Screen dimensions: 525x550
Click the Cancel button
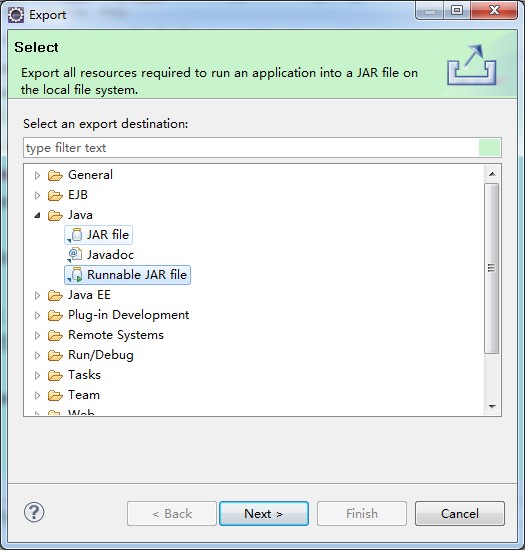coord(460,514)
